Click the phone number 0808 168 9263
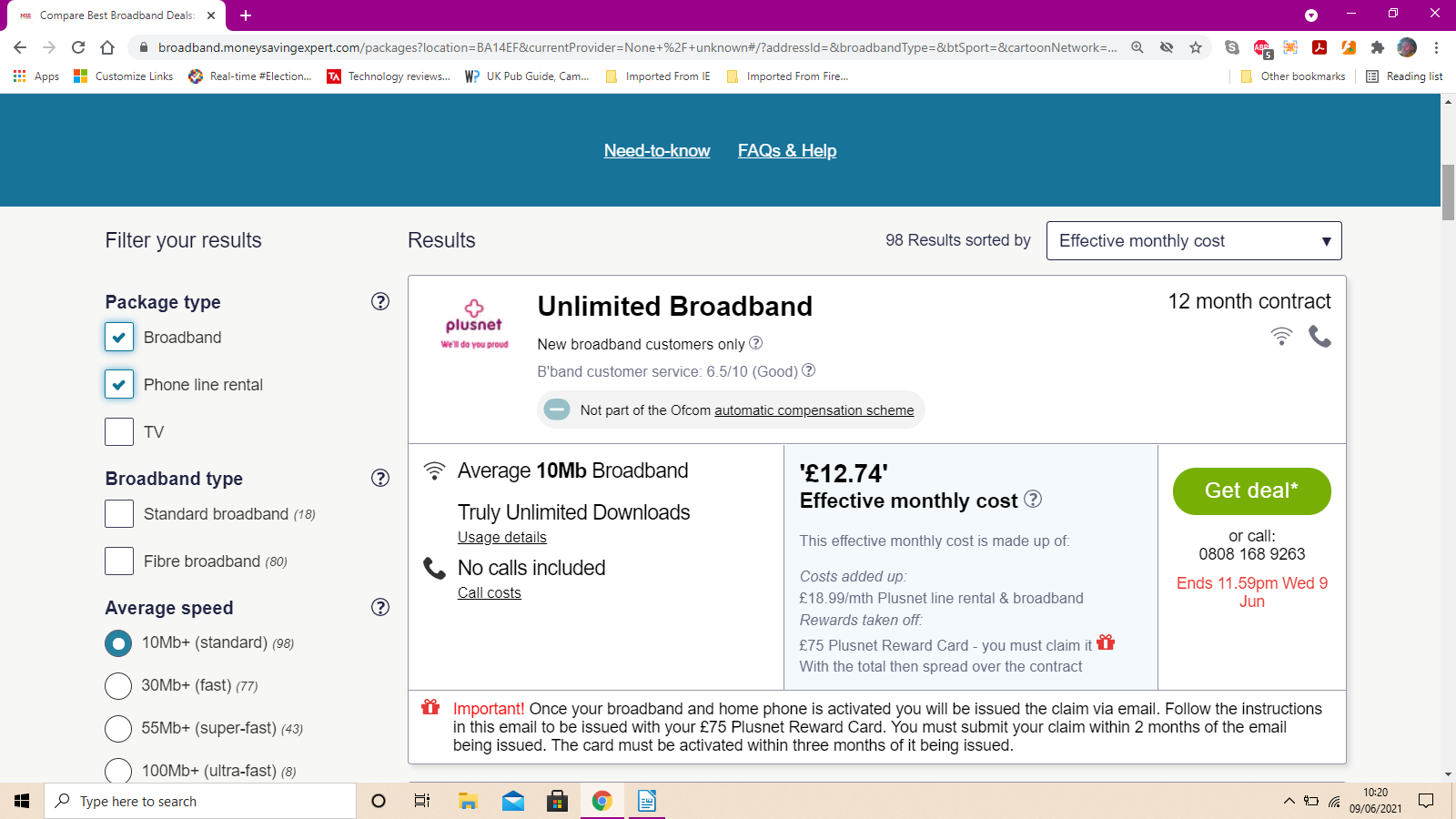Screen dimensions: 1456x819 (x=1252, y=553)
